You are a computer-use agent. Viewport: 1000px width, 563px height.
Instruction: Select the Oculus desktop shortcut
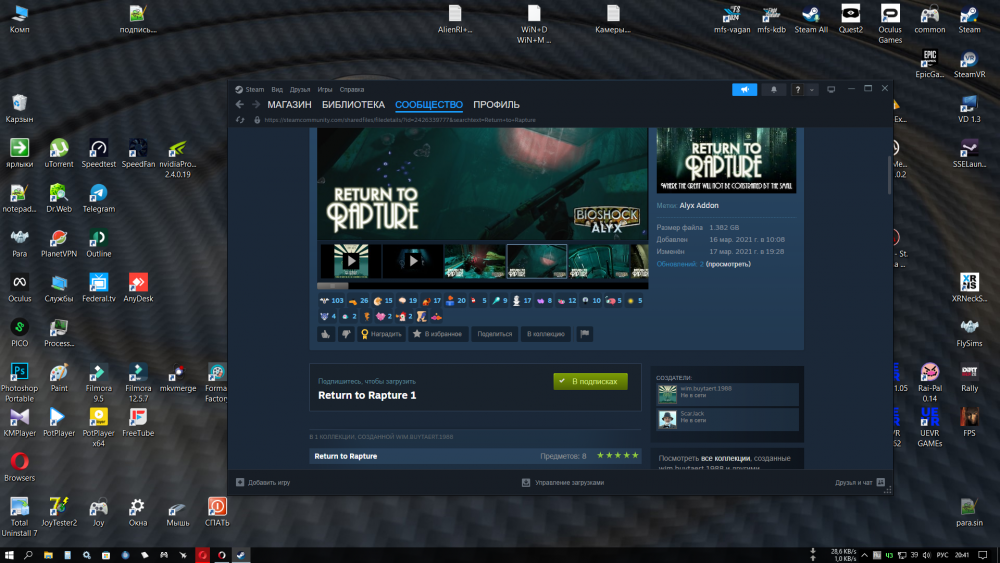19,288
